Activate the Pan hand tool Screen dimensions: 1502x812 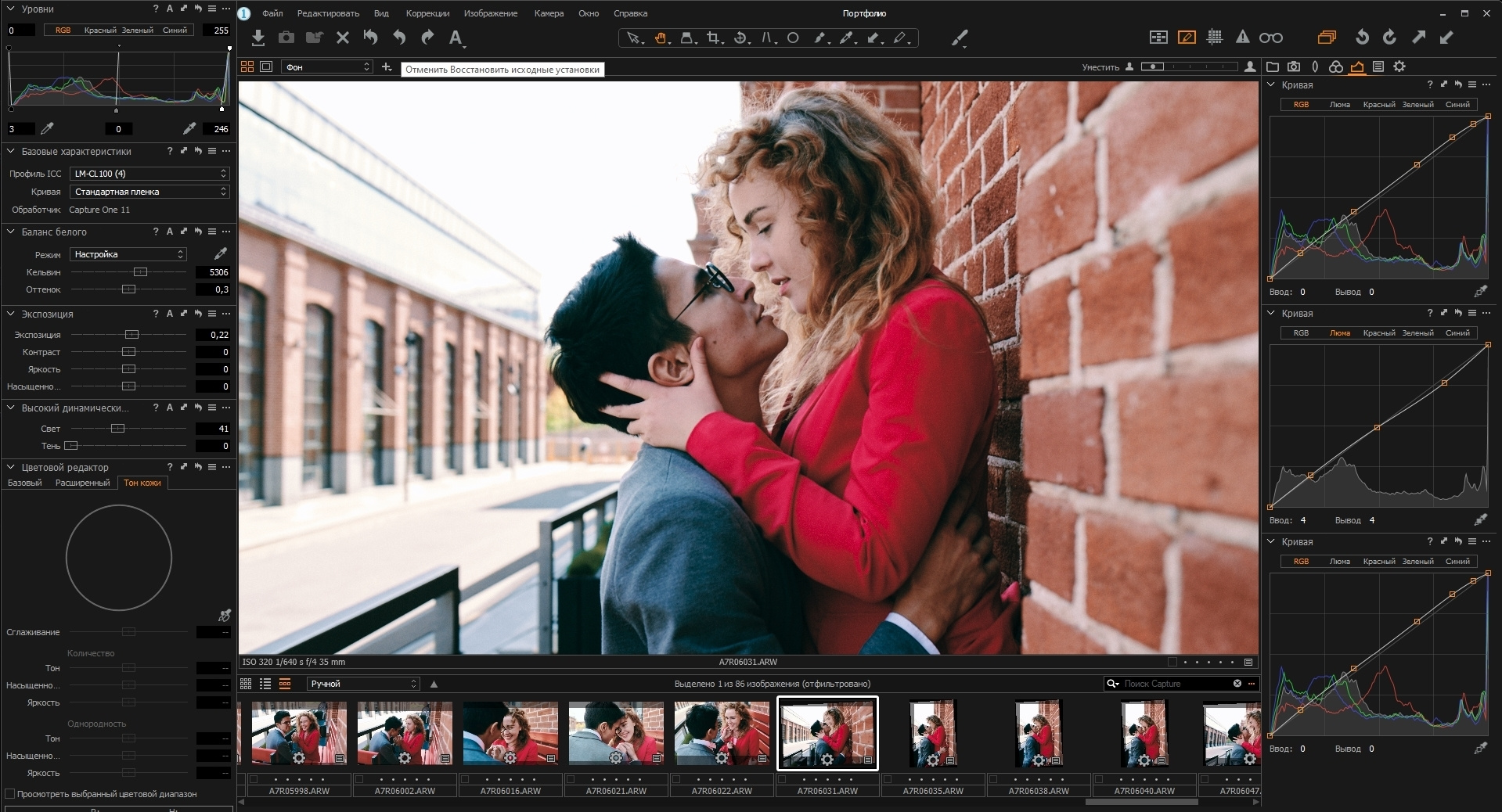tap(661, 38)
